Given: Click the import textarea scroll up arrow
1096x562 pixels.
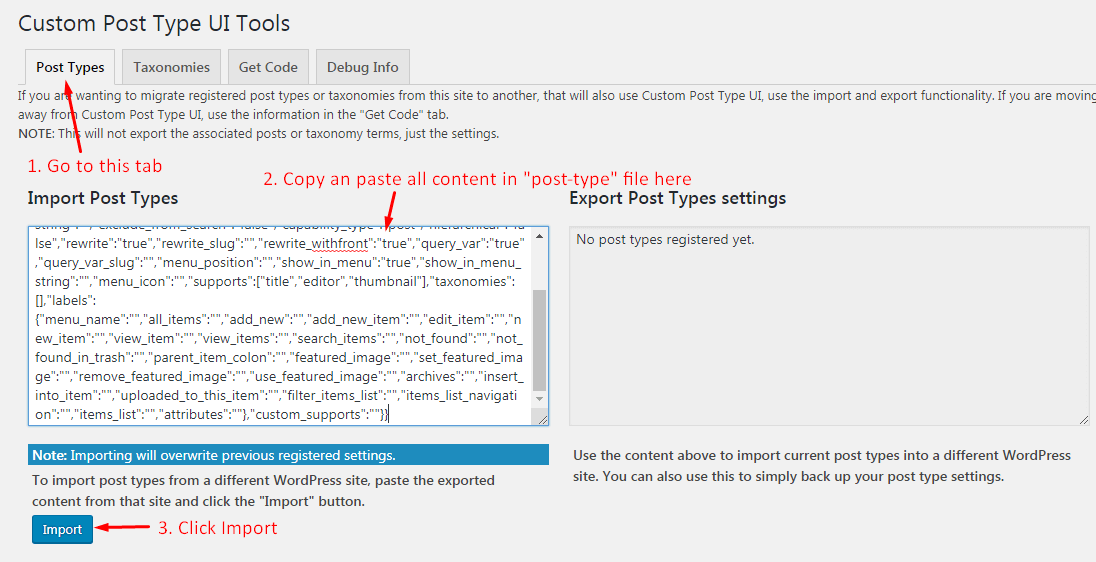Looking at the screenshot, I should click(x=540, y=236).
